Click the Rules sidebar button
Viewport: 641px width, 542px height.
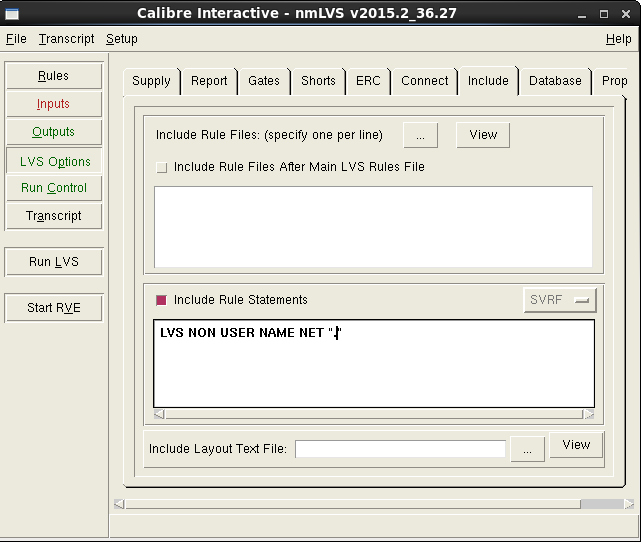[x=54, y=76]
